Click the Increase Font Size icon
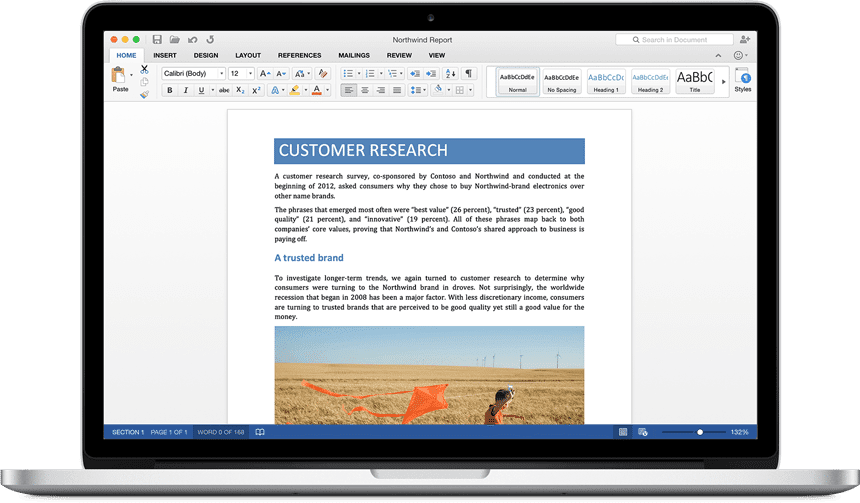Screen dimensions: 860x503 [264, 73]
